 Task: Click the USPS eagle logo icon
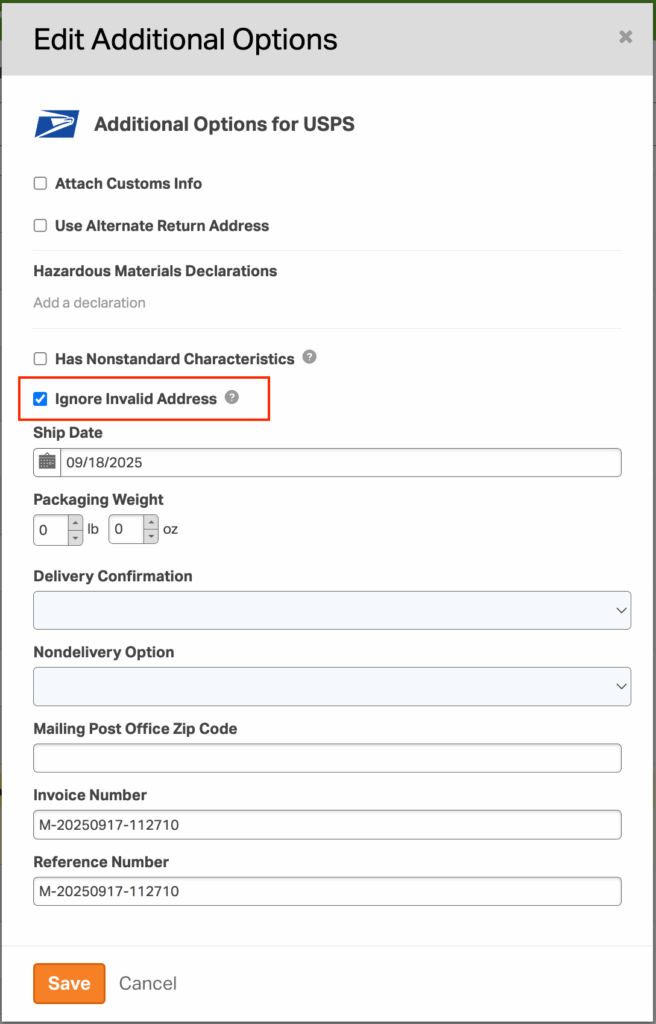point(57,124)
